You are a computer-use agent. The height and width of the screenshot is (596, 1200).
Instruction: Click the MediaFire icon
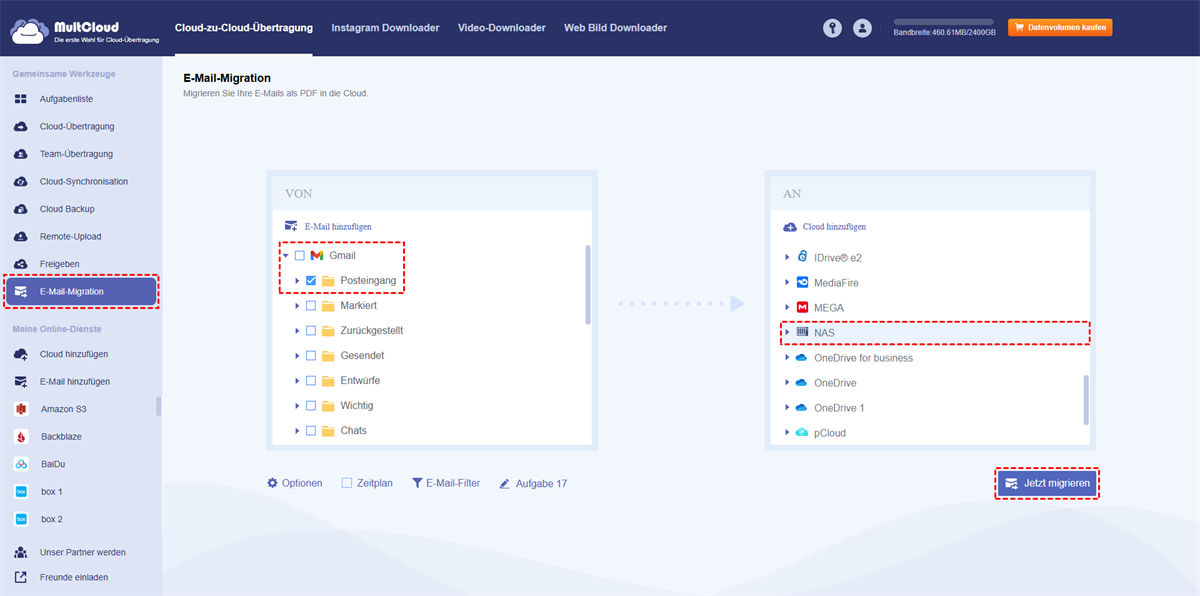pyautogui.click(x=801, y=283)
